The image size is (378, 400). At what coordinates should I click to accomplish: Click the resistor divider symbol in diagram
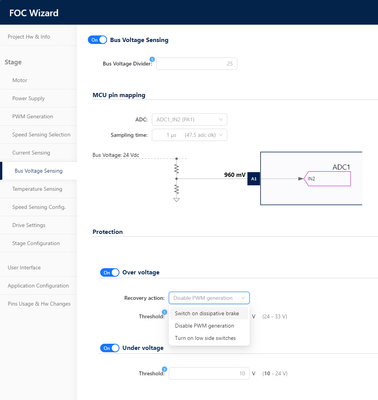[177, 180]
